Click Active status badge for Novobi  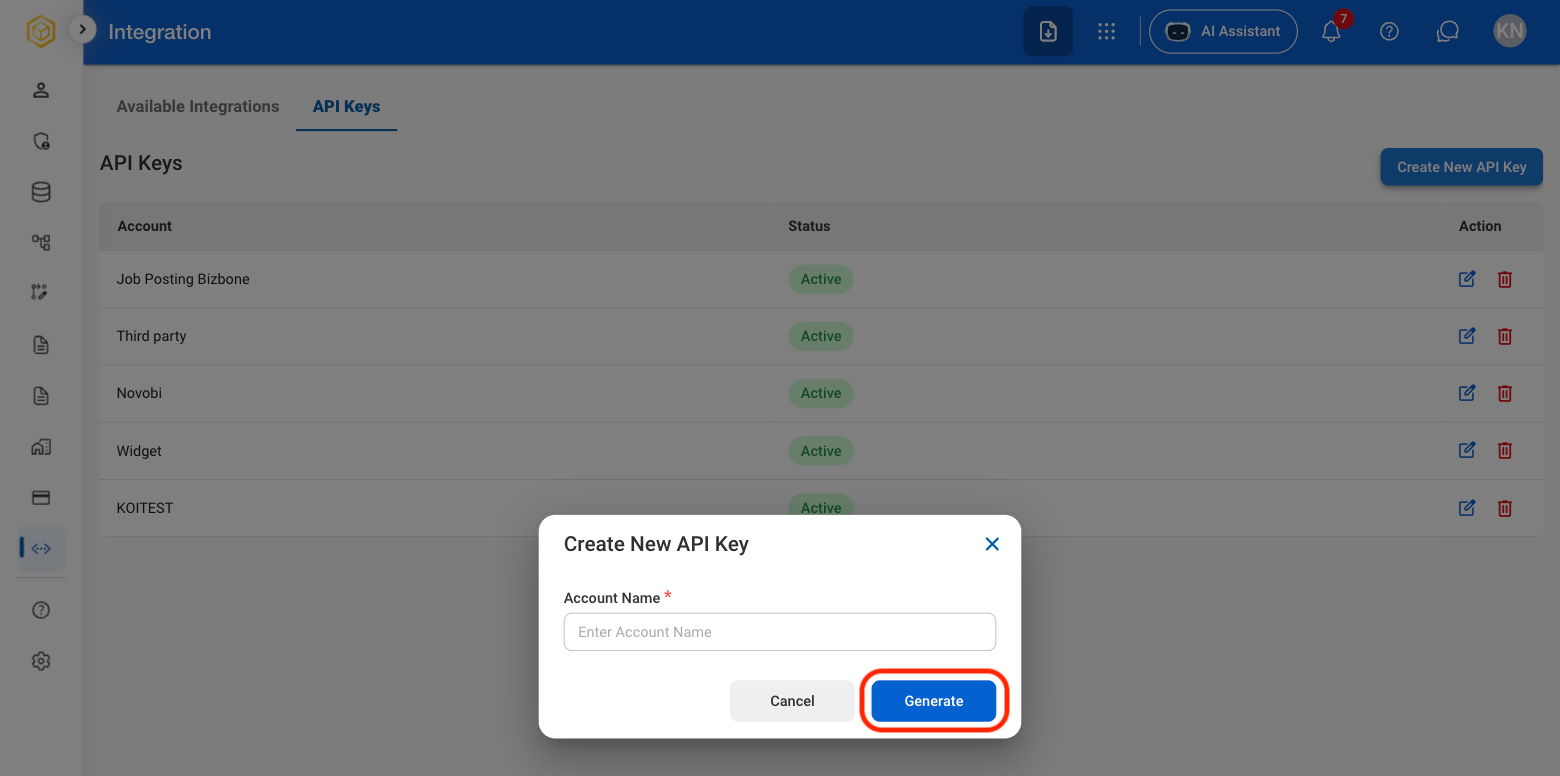coord(821,393)
